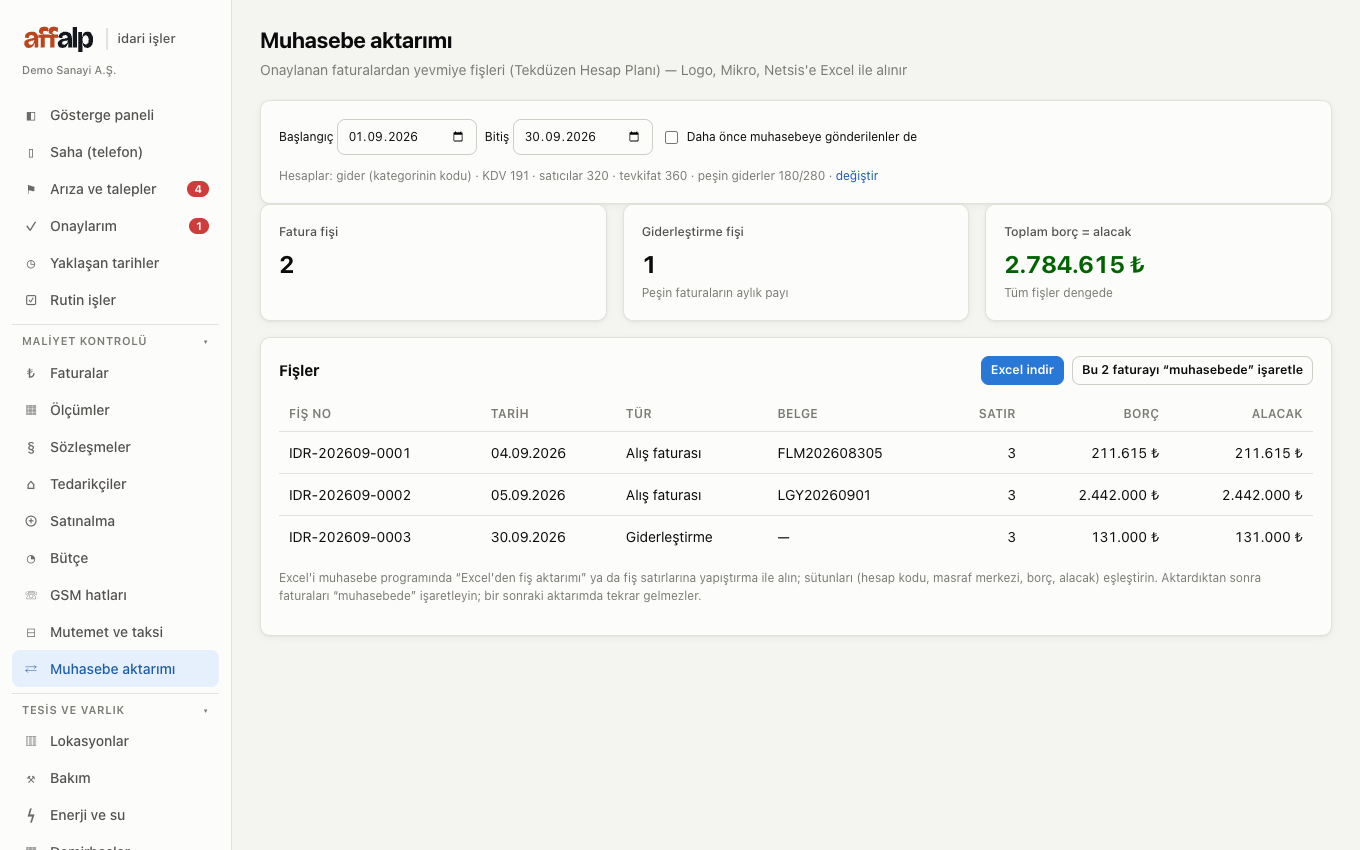Click the red 4 badge on Arıza ve talepler
The image size is (1360, 850).
[198, 189]
